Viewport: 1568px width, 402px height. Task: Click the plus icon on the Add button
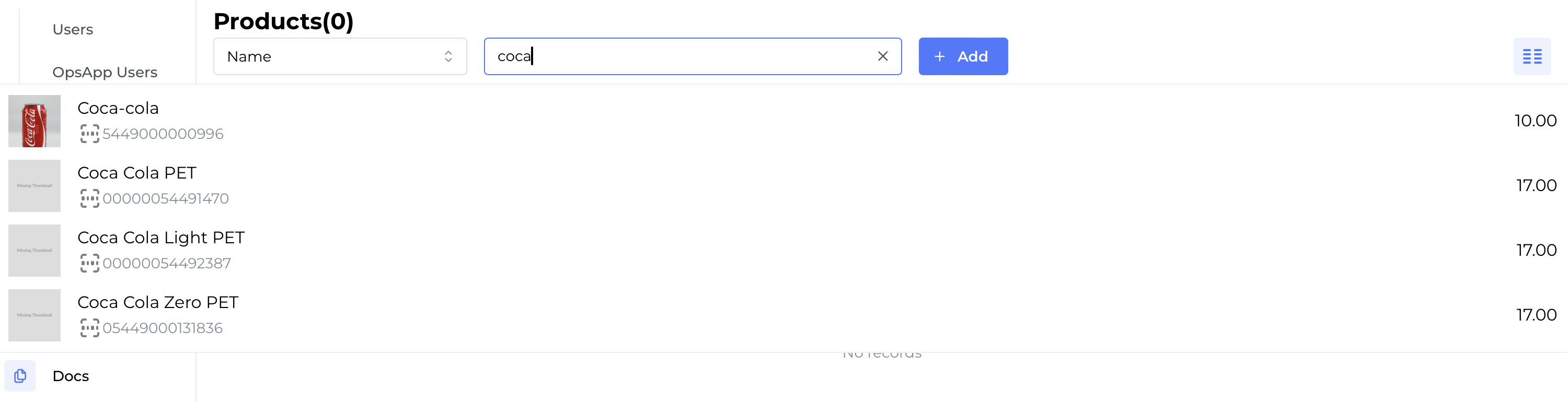939,56
